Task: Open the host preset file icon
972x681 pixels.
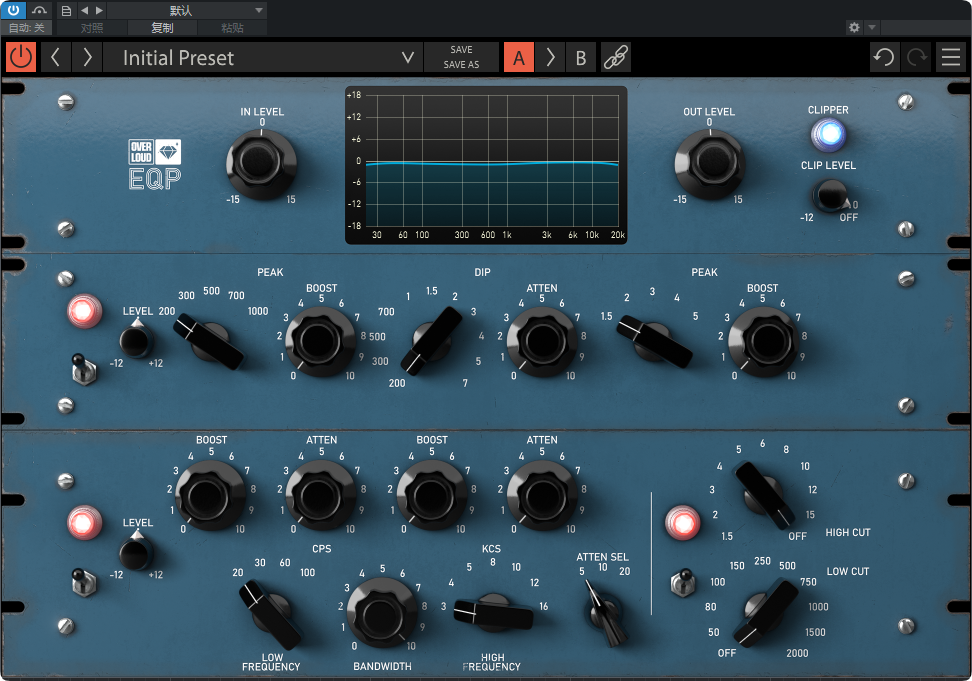Action: [x=66, y=11]
